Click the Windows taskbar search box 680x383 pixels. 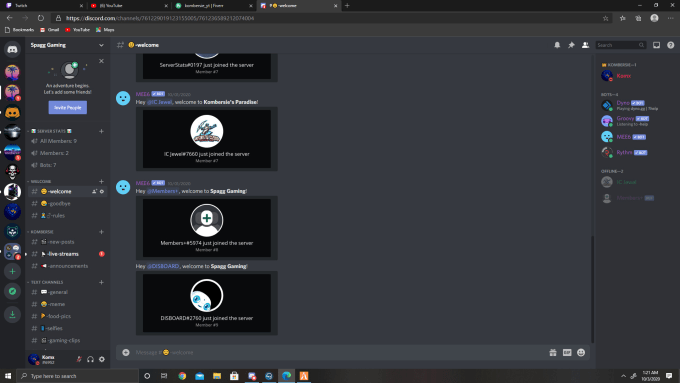[x=77, y=376]
